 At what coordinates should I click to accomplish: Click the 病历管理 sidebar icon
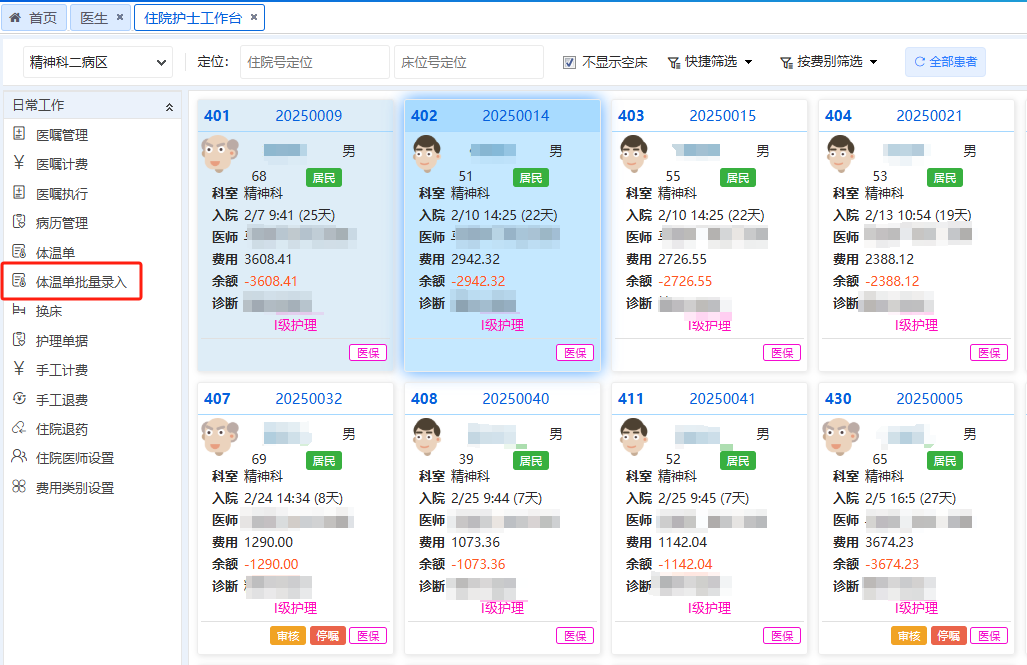coord(19,222)
